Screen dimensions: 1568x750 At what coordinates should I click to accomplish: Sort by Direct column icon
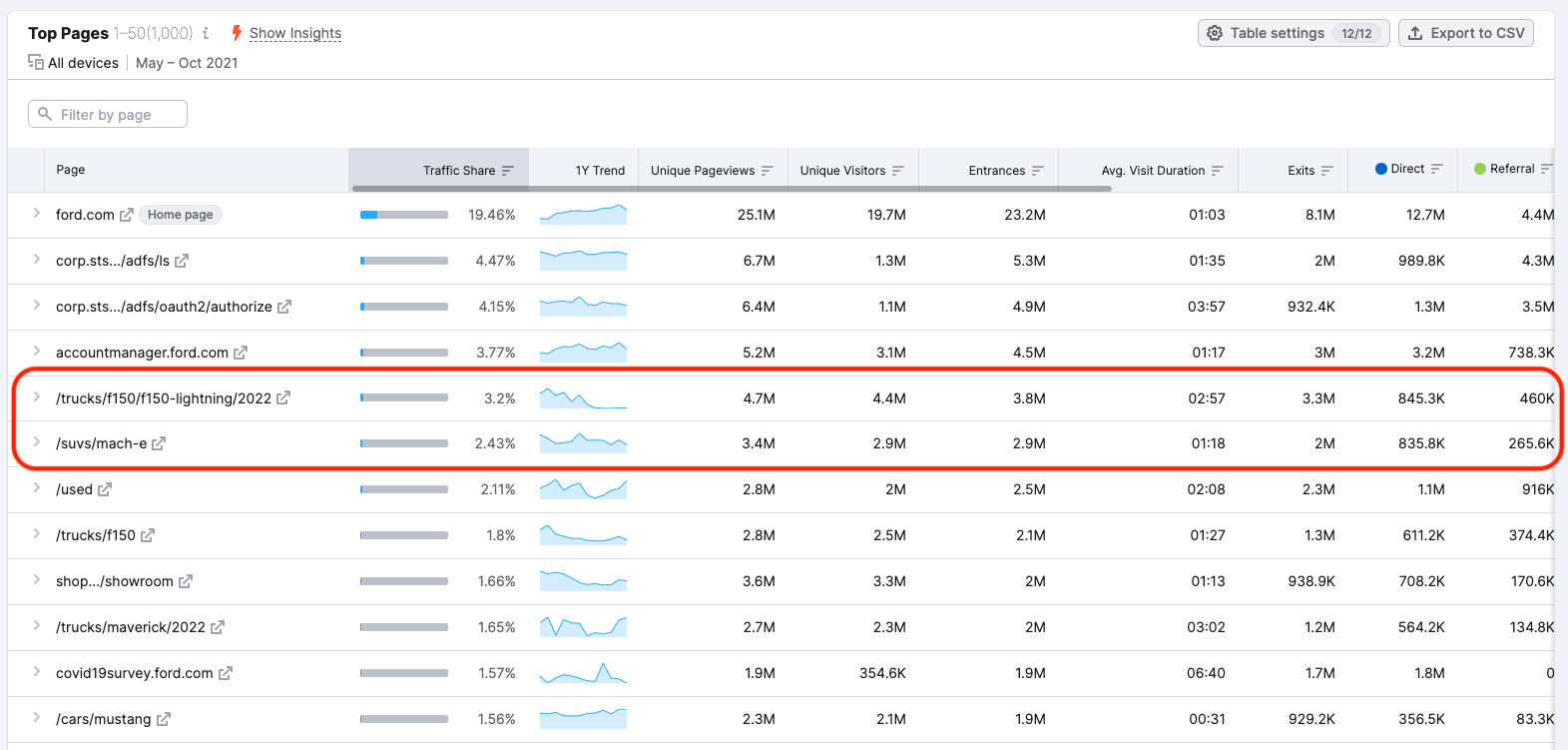coord(1437,169)
